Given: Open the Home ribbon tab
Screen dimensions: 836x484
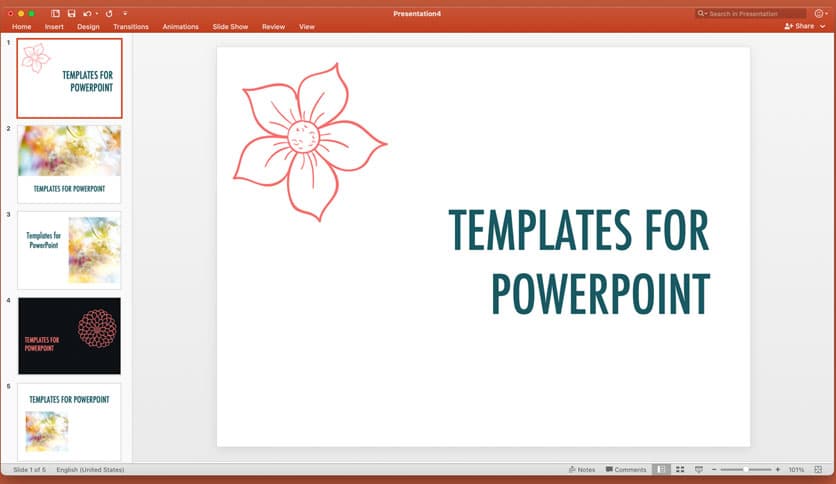Looking at the screenshot, I should tap(22, 27).
